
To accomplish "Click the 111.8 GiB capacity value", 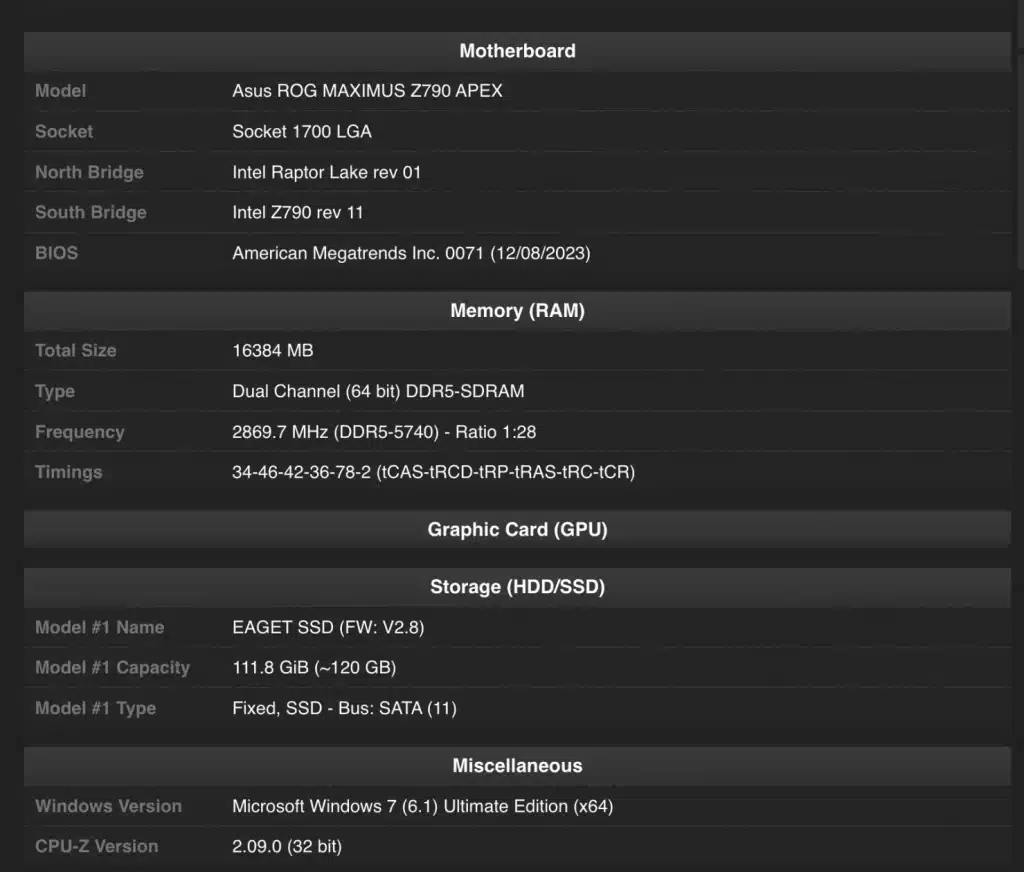I will pos(314,668).
